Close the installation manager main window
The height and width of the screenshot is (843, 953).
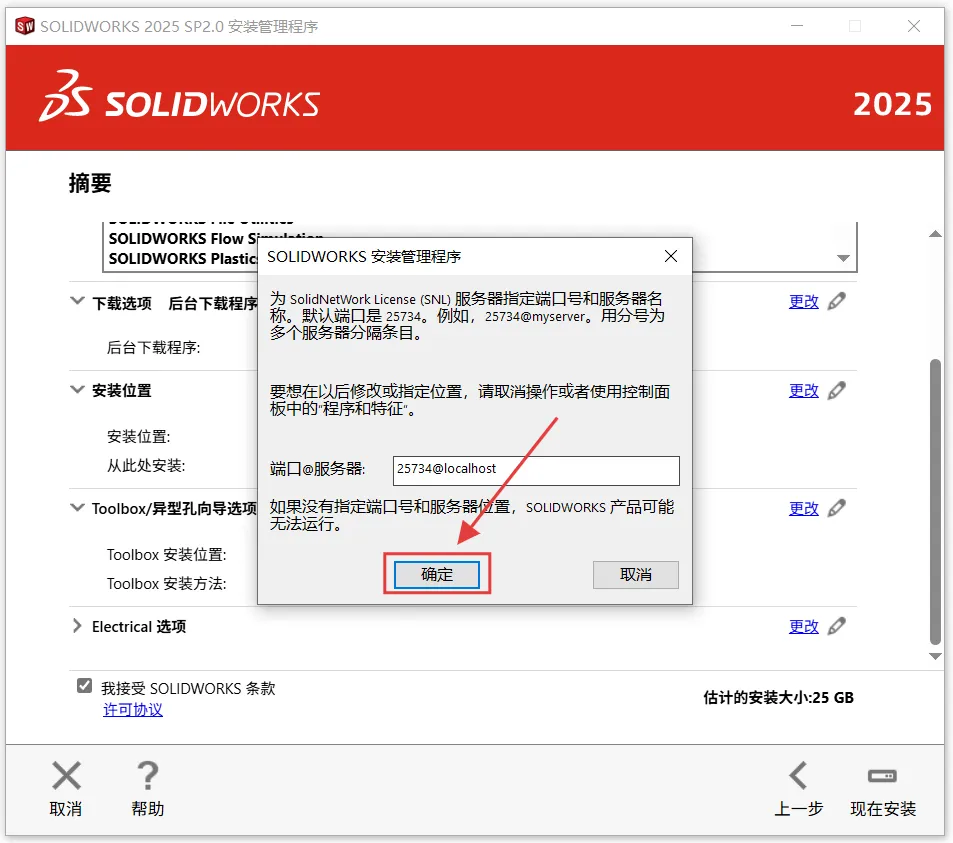913,26
